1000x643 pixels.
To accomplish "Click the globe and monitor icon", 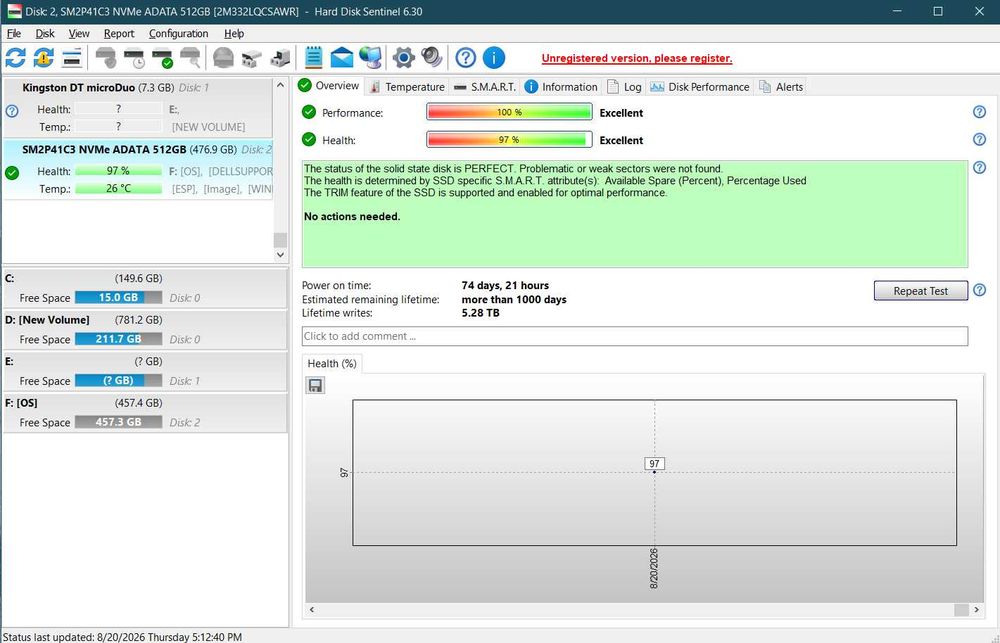I will (x=370, y=58).
